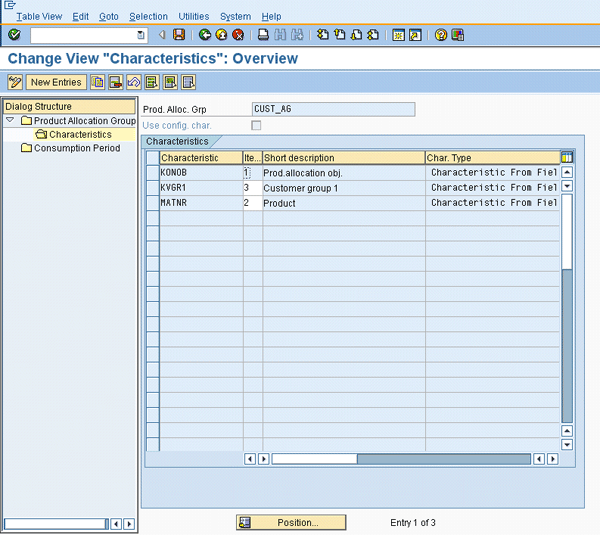The image size is (600, 535).
Task: Click the Save icon in toolbar
Action: [x=179, y=35]
